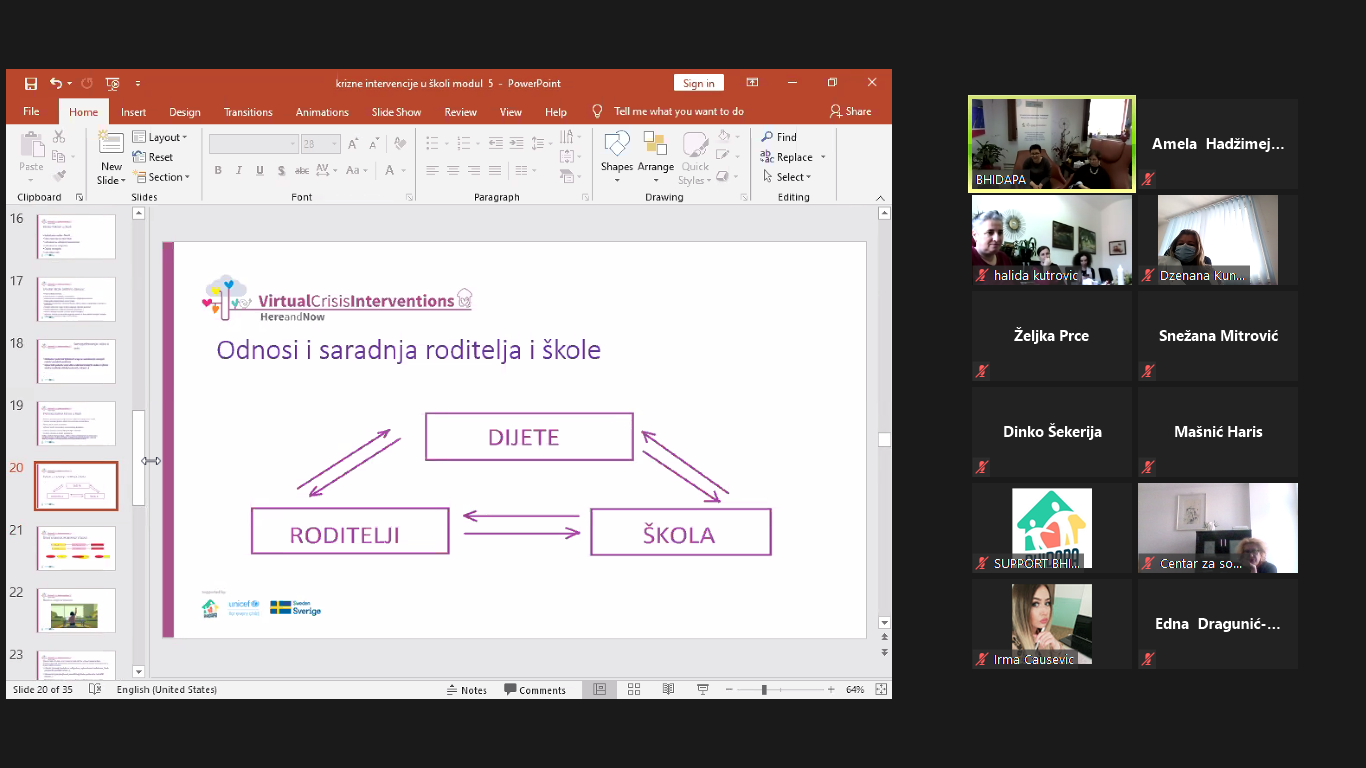Toggle Normal view button in status bar
This screenshot has height=768, width=1366.
[600, 690]
